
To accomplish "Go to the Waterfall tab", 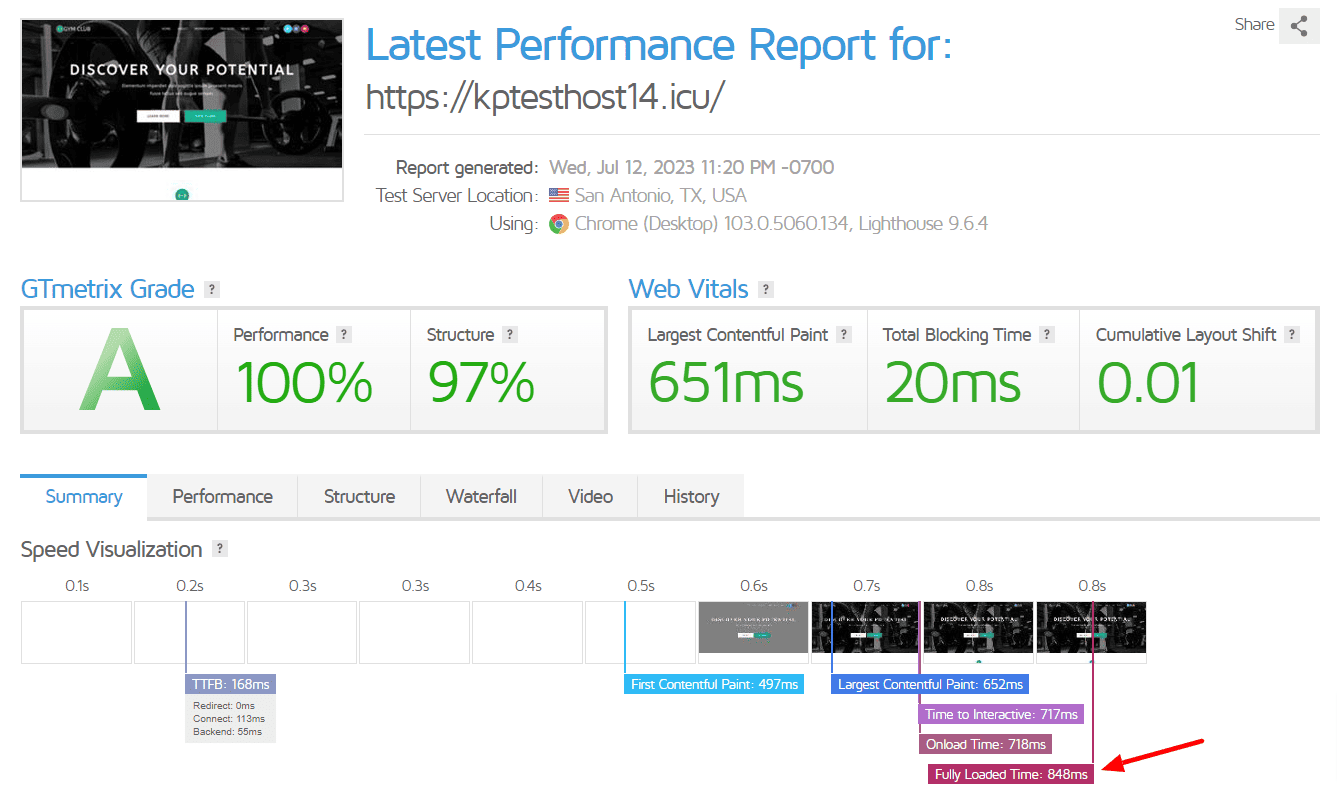I will (x=481, y=497).
